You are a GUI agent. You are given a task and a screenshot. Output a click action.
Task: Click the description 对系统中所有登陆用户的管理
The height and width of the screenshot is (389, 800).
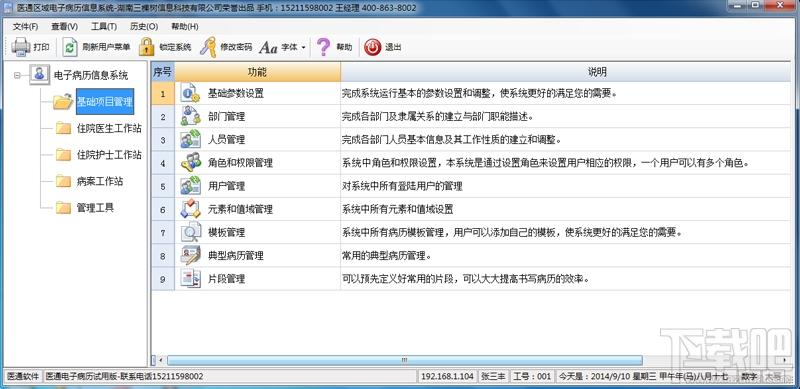point(402,186)
